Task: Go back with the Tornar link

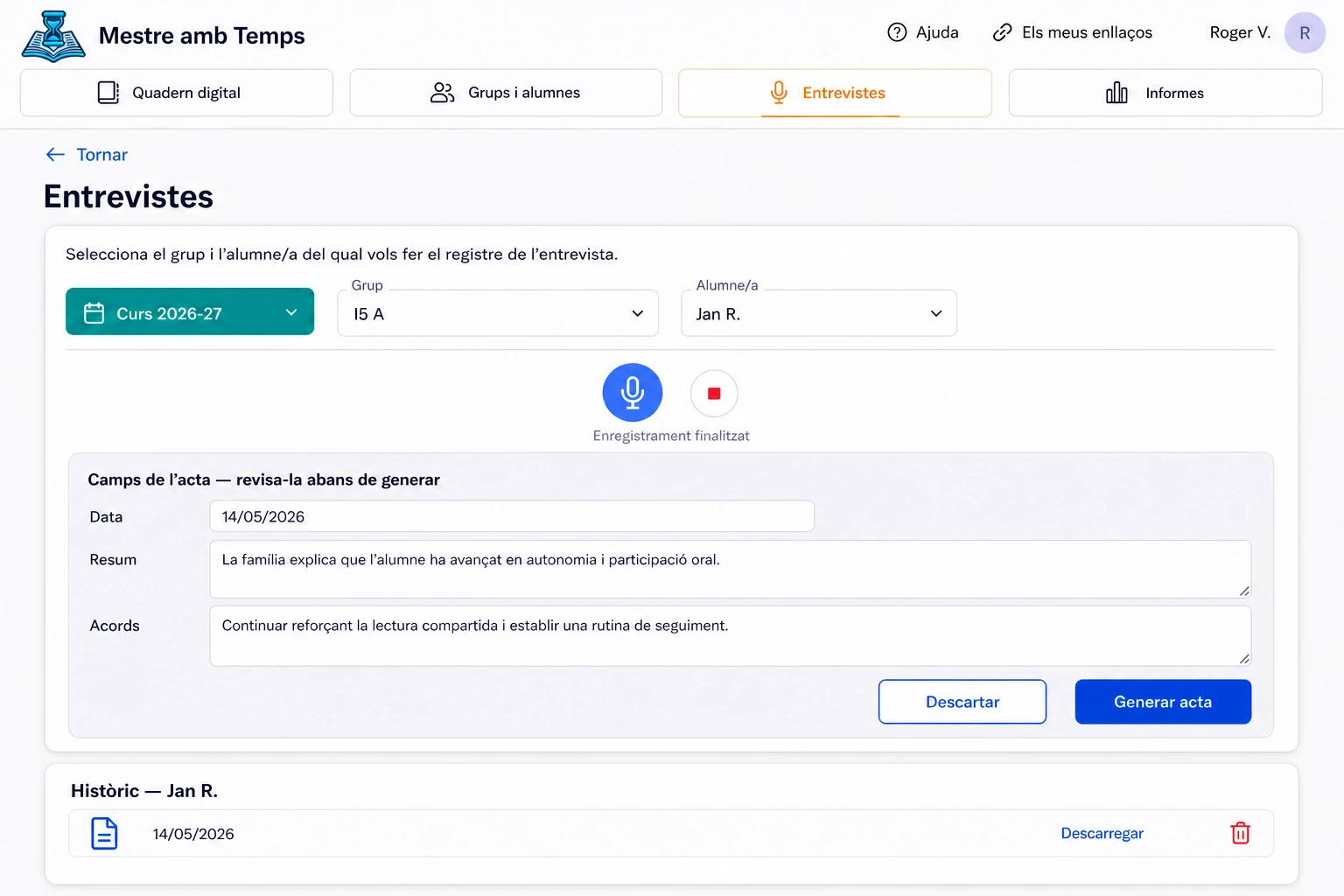Action: 87,155
